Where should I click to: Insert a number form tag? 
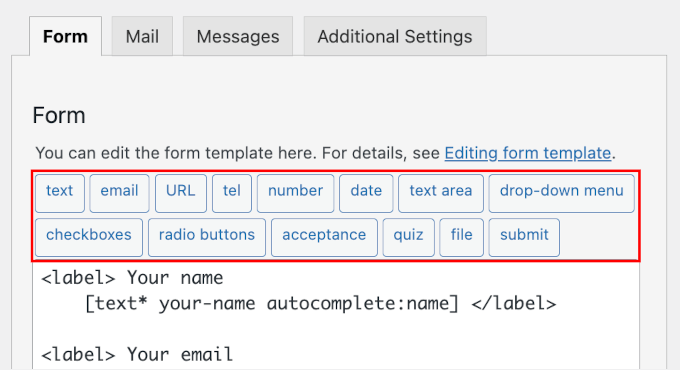295,193
